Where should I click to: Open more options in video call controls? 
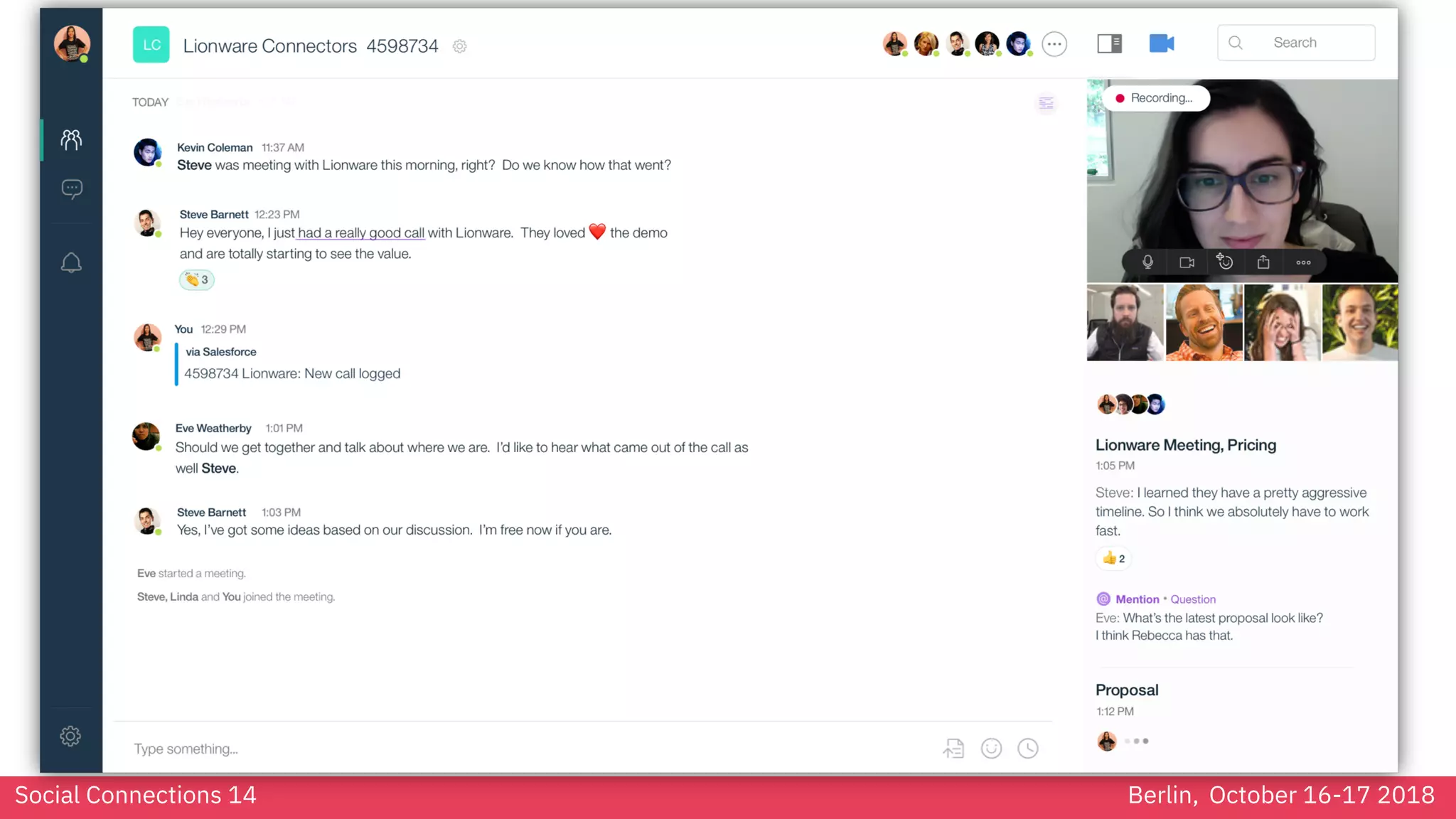(x=1303, y=262)
